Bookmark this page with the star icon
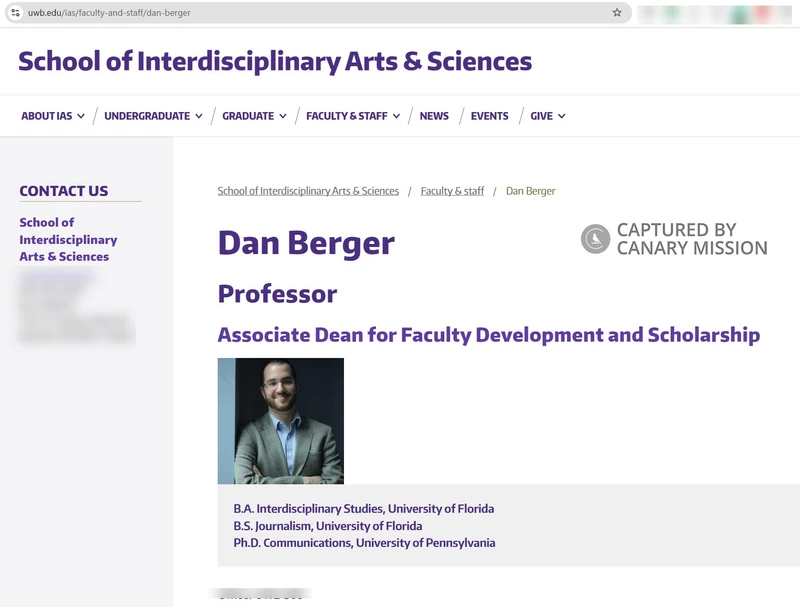This screenshot has height=607, width=800. (617, 13)
